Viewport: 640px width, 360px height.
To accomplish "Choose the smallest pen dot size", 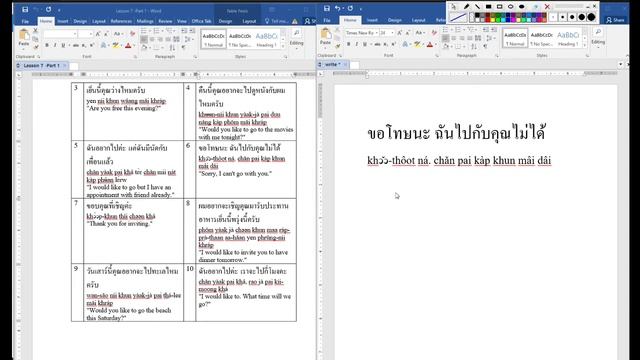I will (553, 17).
